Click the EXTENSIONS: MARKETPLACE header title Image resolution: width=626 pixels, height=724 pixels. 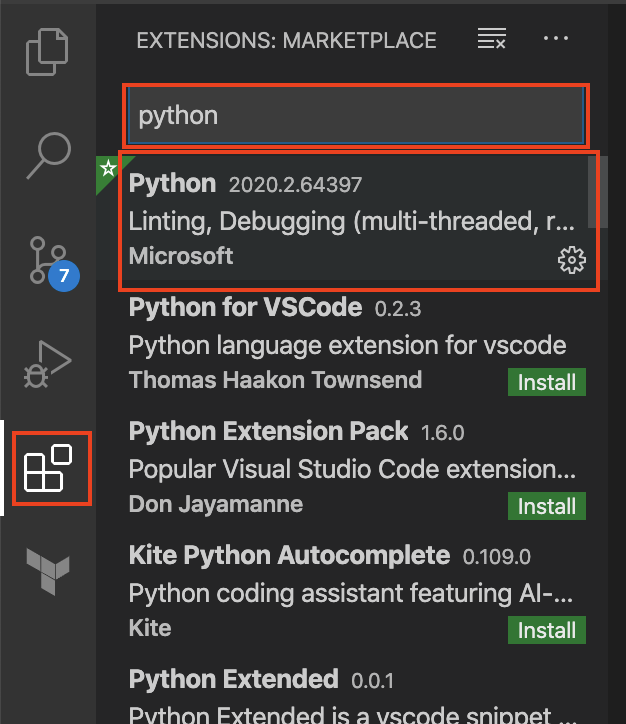point(286,41)
